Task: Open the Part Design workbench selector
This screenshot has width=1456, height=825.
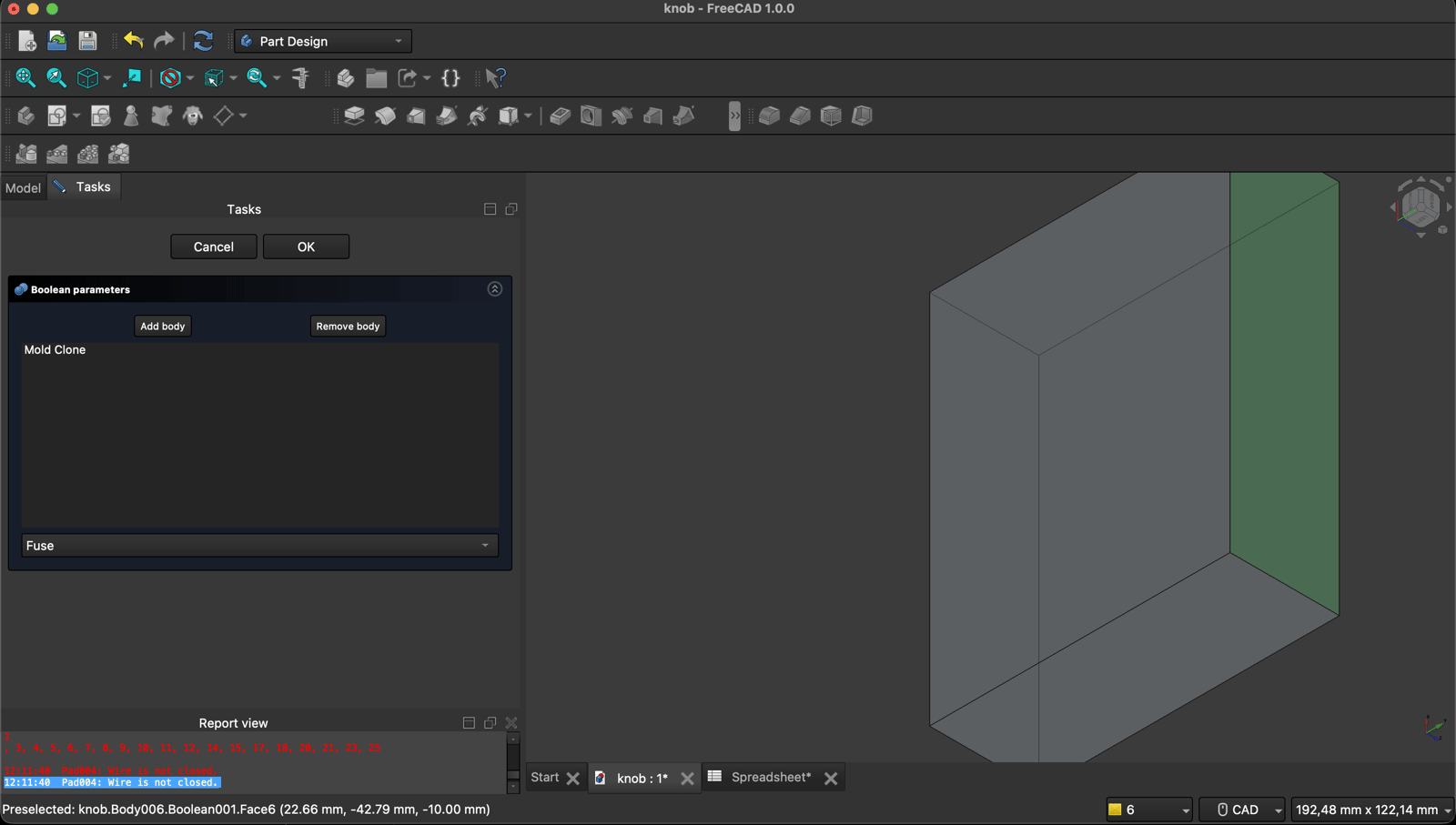Action: 323,41
